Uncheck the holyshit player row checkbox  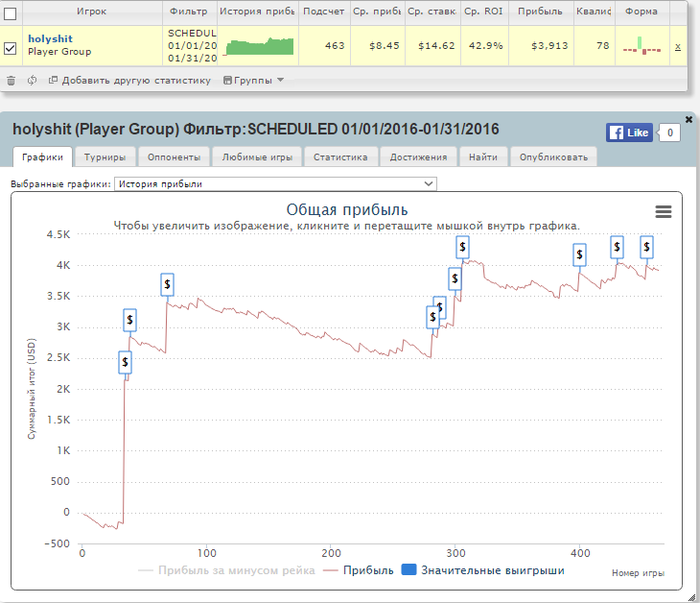[x=10, y=48]
